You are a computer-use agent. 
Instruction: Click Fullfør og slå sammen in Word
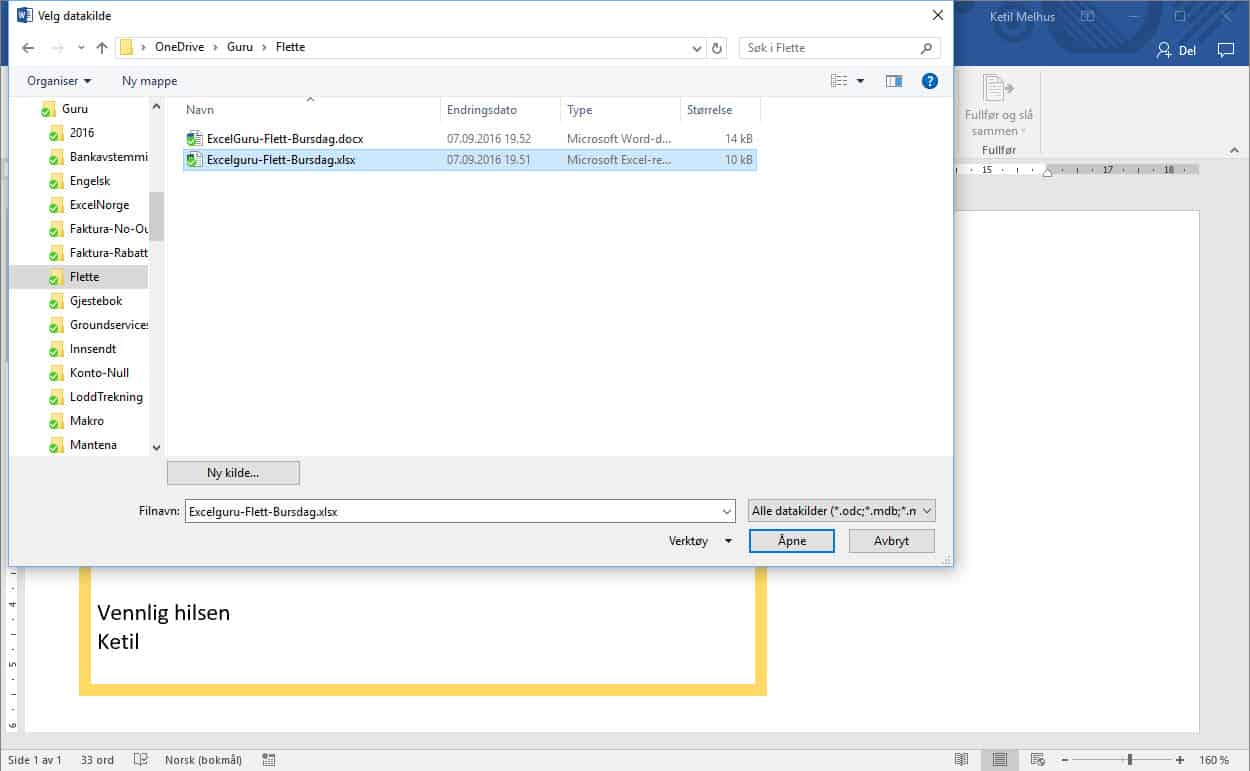pyautogui.click(x=998, y=104)
